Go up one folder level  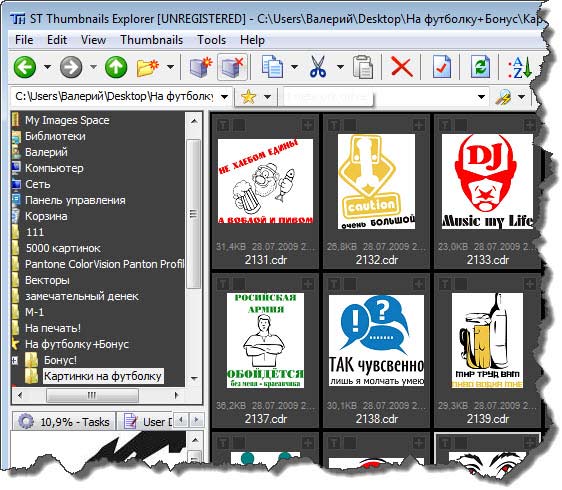116,67
